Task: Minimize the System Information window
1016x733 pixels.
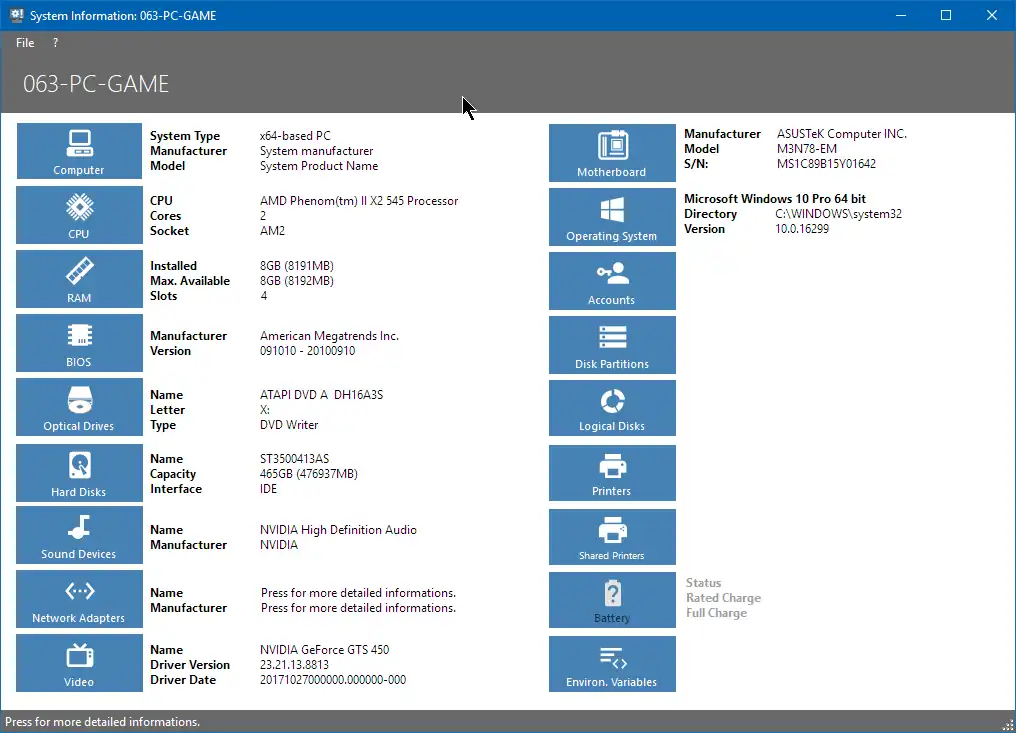Action: pos(901,15)
